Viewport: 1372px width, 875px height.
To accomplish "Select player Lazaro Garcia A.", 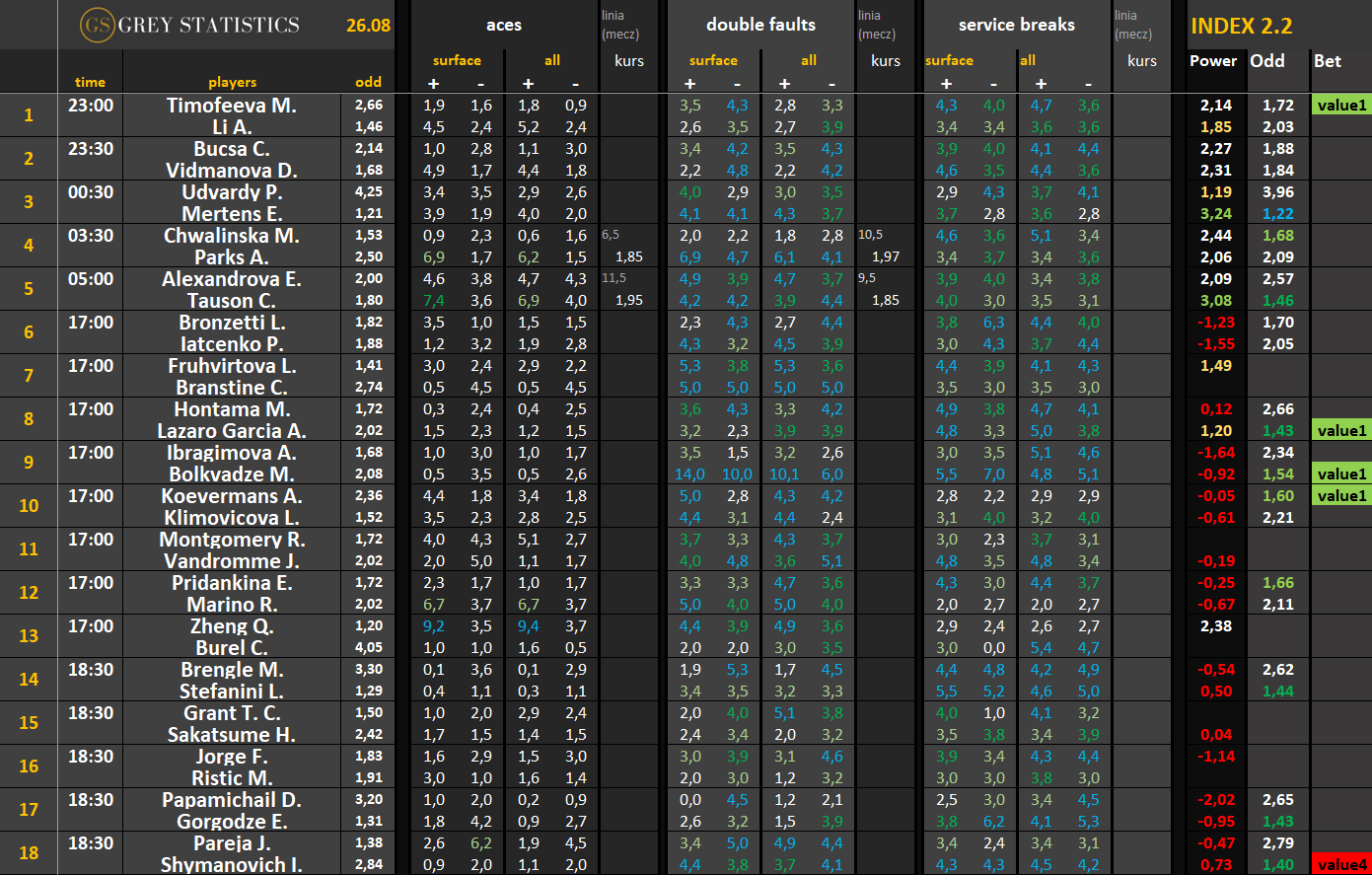I will click(232, 430).
